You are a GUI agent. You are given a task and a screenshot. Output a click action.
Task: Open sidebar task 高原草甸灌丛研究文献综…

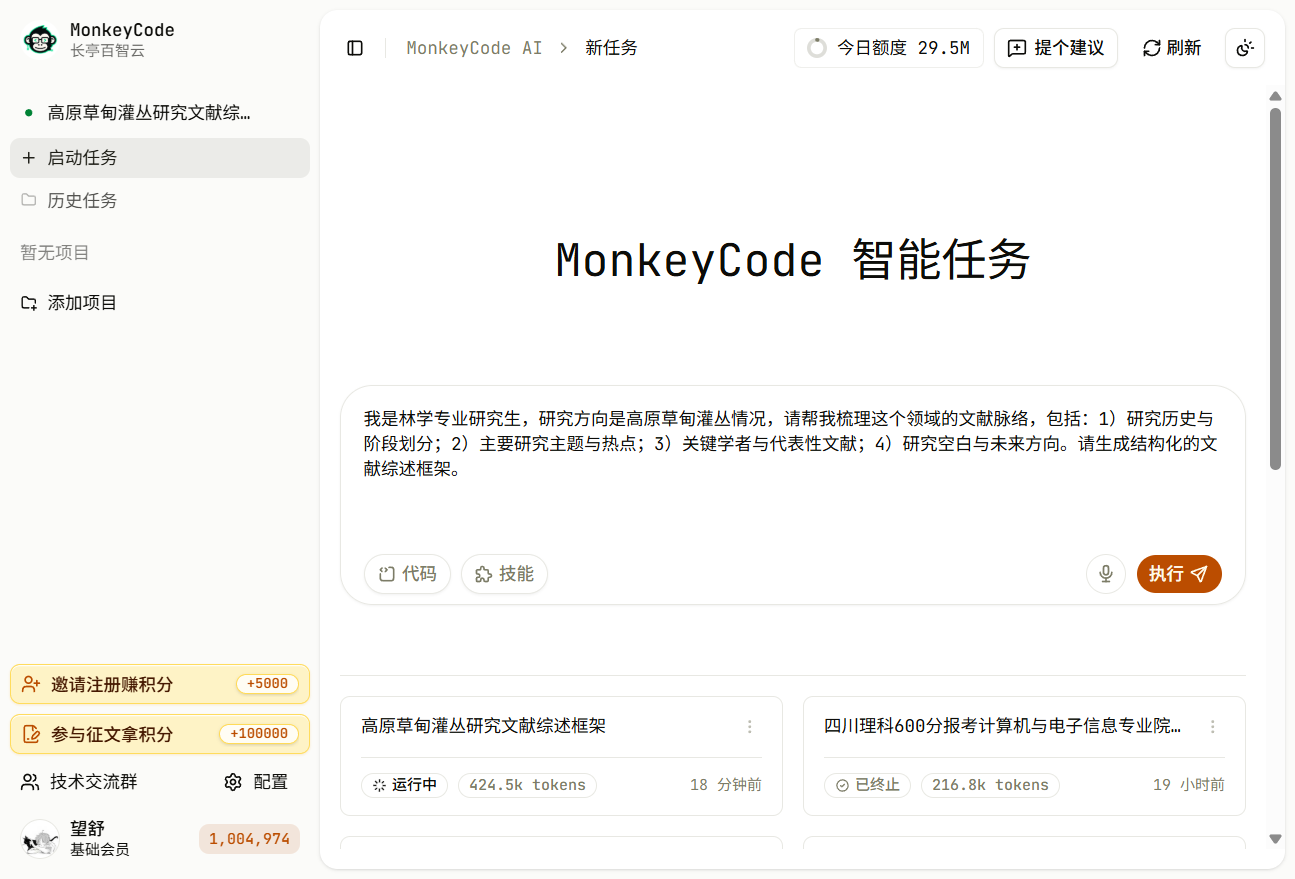pos(160,113)
